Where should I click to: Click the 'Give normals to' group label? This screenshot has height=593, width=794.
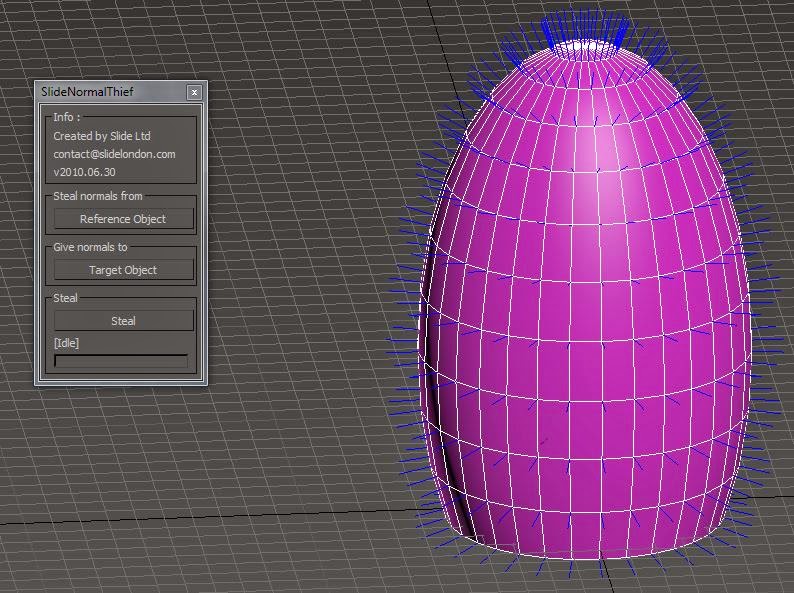(x=90, y=247)
